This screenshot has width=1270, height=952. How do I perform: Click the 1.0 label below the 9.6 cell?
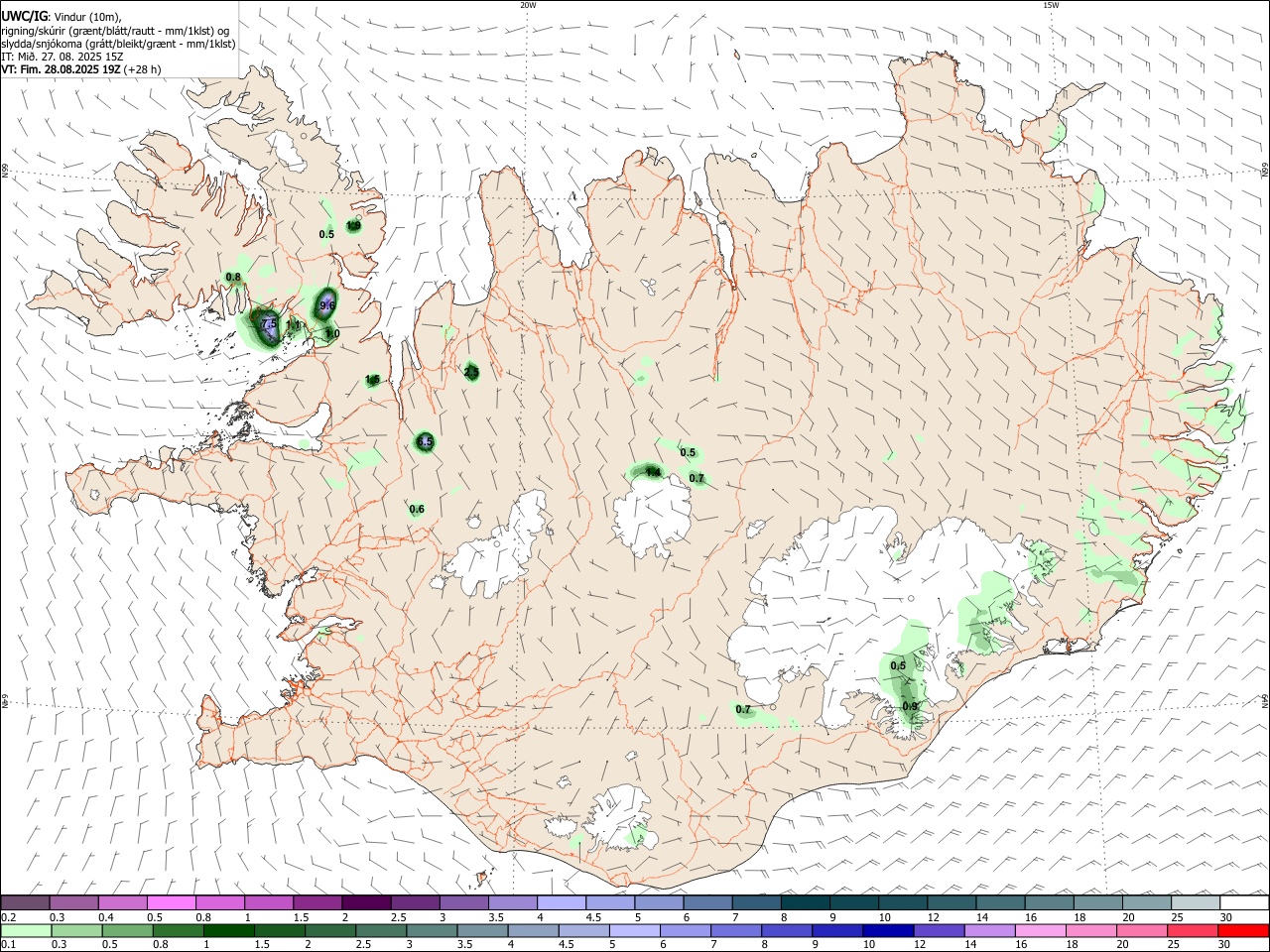point(332,334)
